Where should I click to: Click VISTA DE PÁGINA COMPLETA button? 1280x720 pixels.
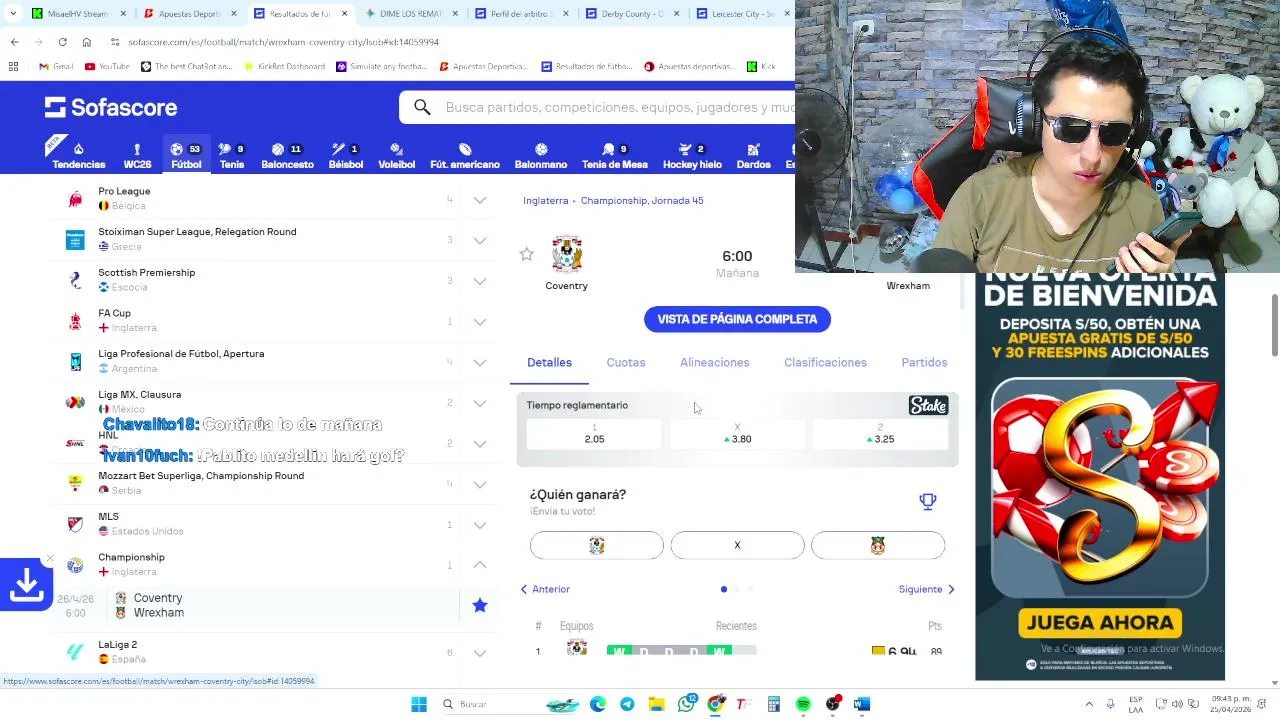click(x=737, y=319)
